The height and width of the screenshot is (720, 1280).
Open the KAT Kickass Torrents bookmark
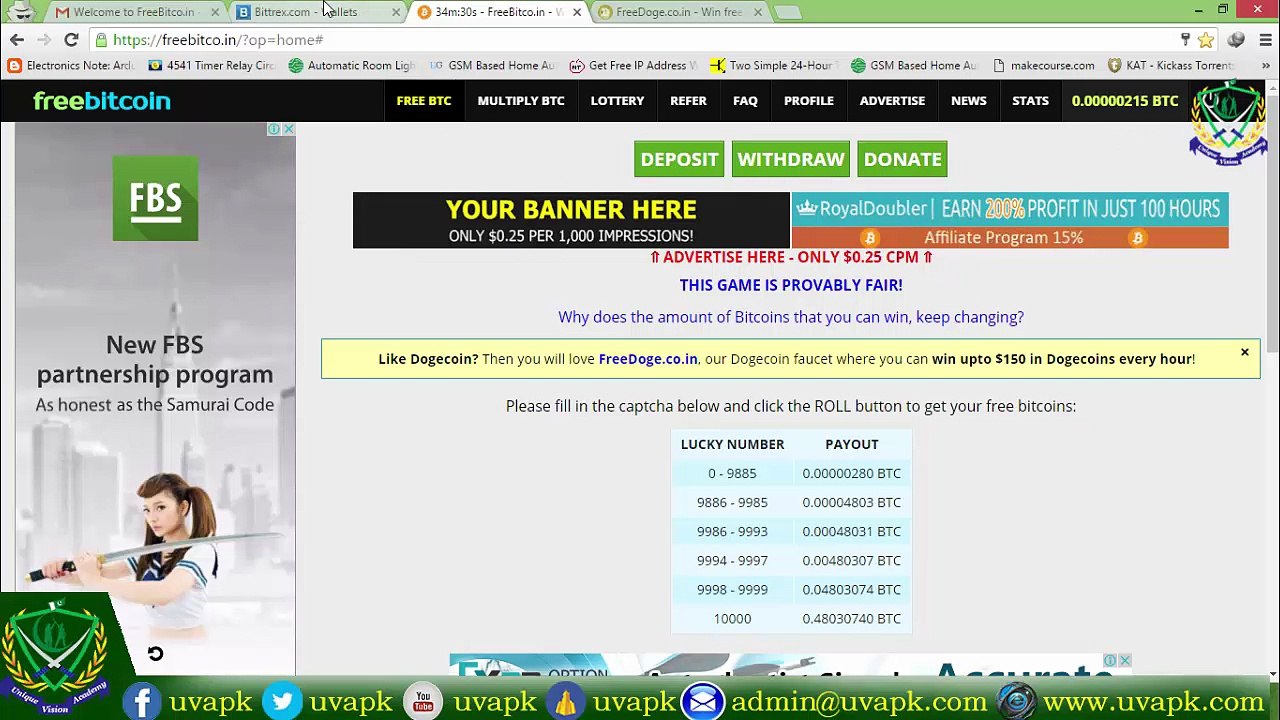[x=1171, y=66]
